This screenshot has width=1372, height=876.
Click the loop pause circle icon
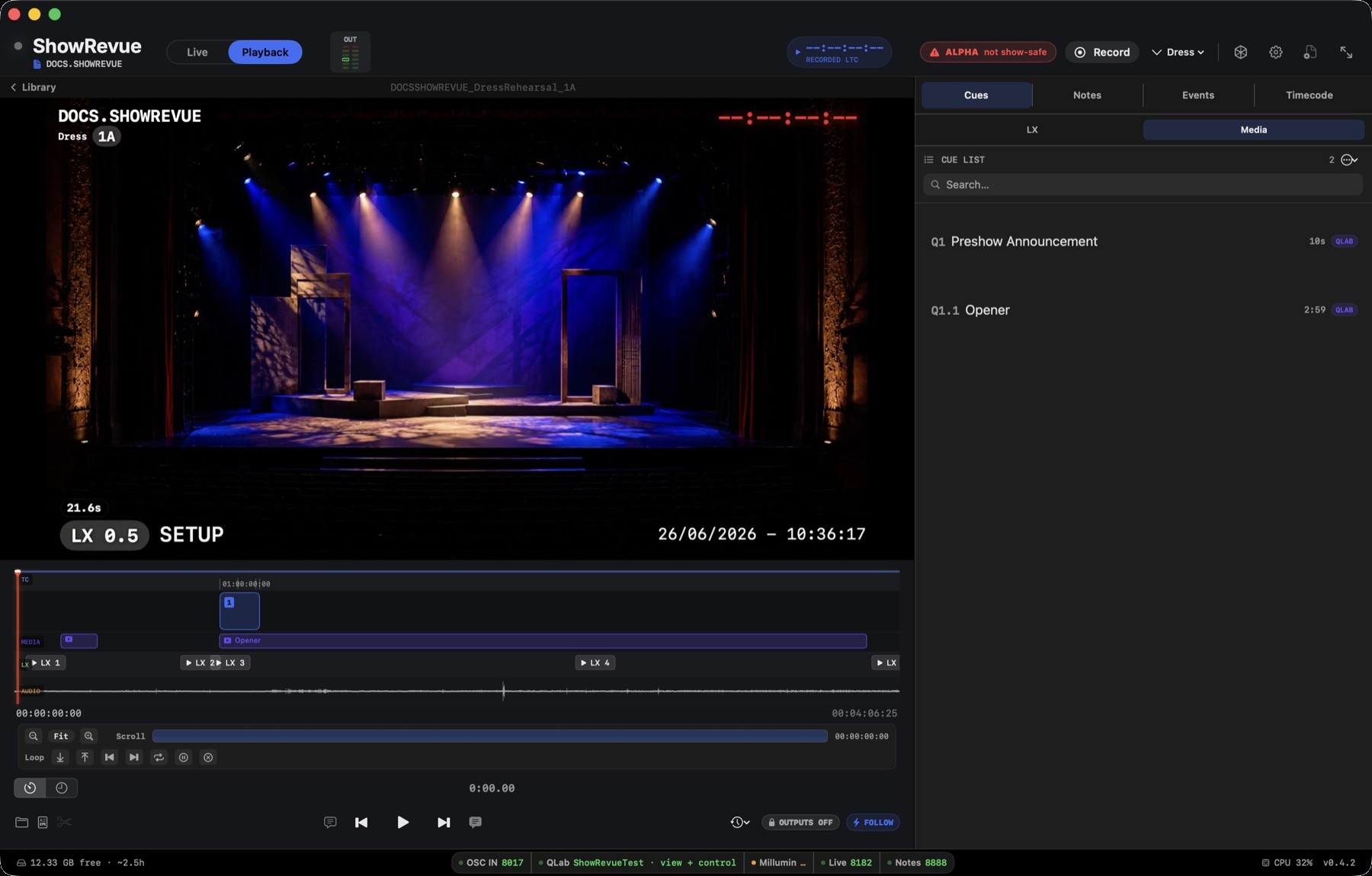point(183,757)
